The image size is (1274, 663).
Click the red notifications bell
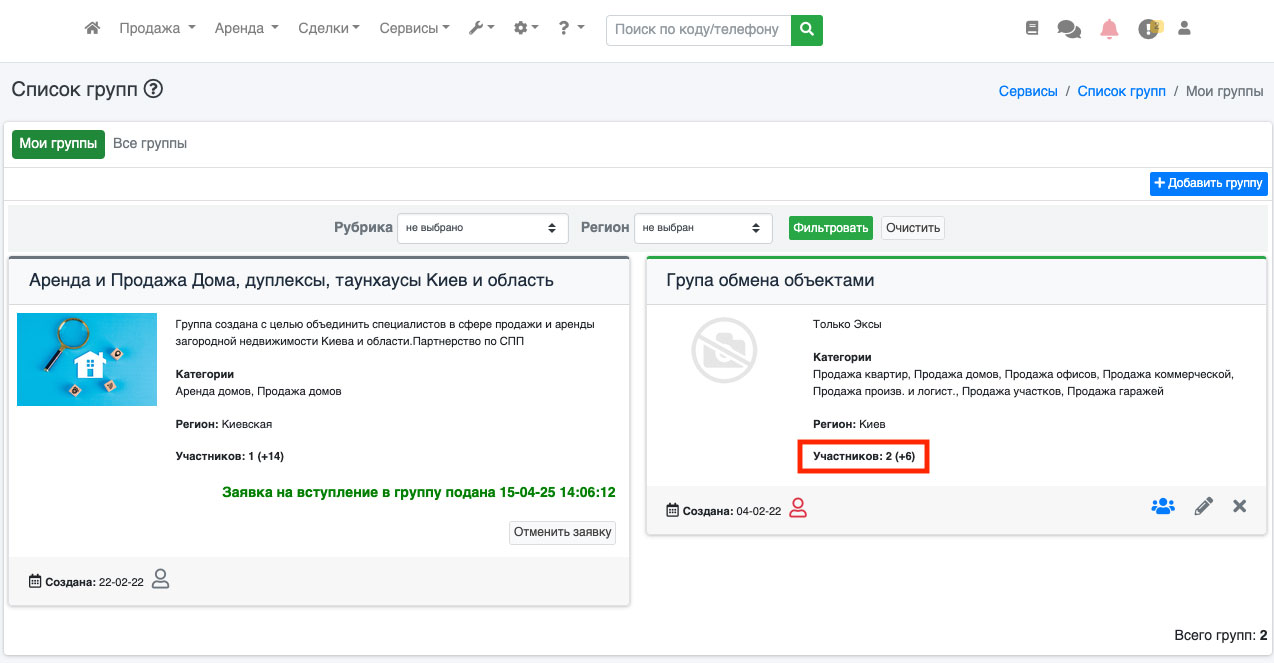point(1109,29)
